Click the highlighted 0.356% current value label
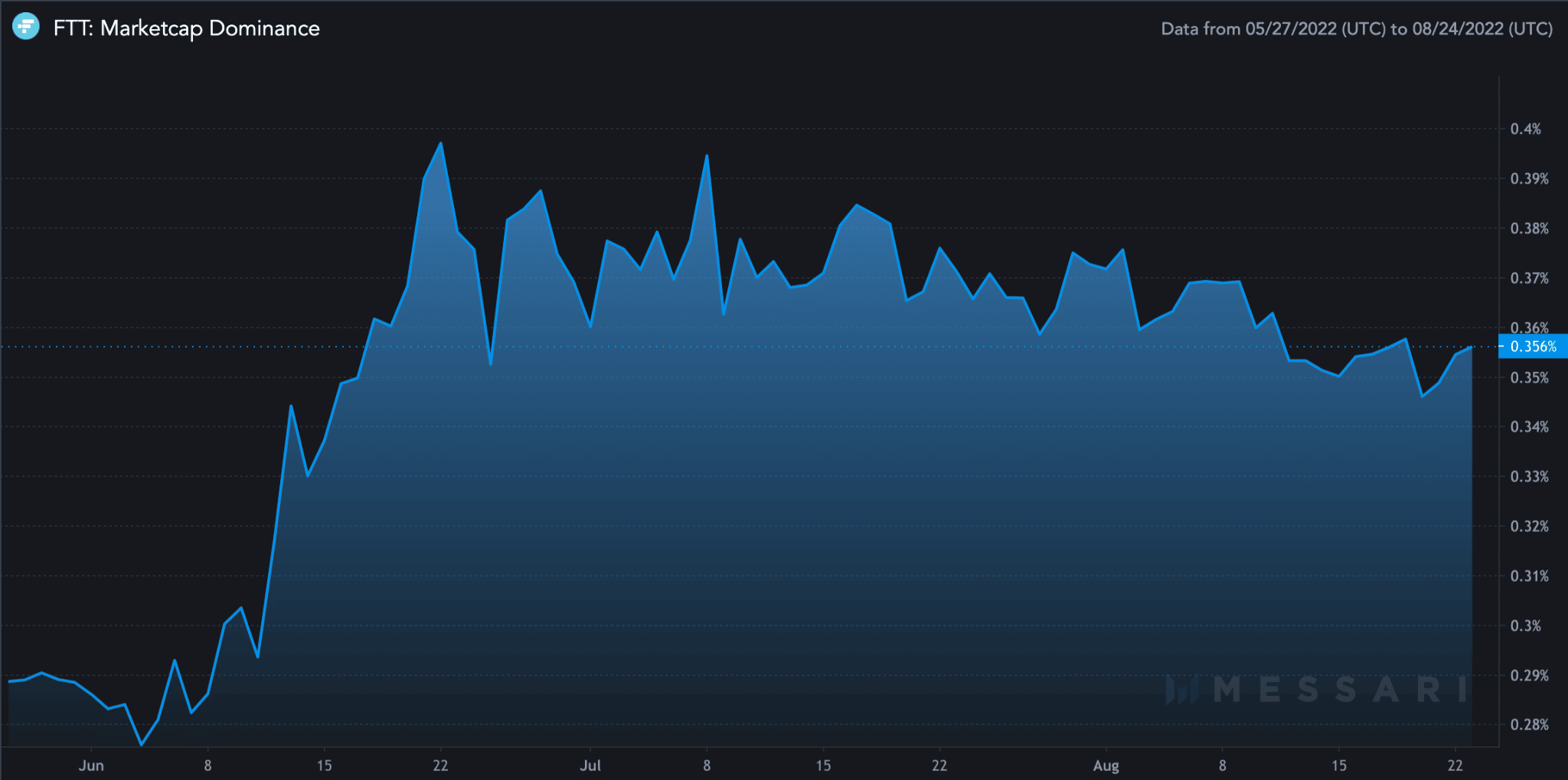 [x=1533, y=347]
